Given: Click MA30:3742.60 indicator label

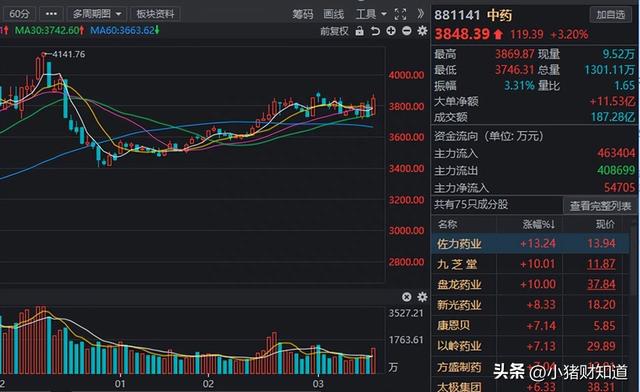Looking at the screenshot, I should (49, 31).
